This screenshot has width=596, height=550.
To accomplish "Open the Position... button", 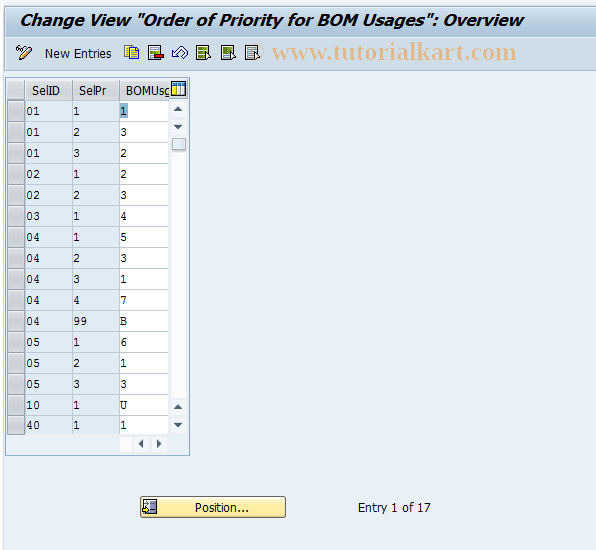I will (x=213, y=507).
